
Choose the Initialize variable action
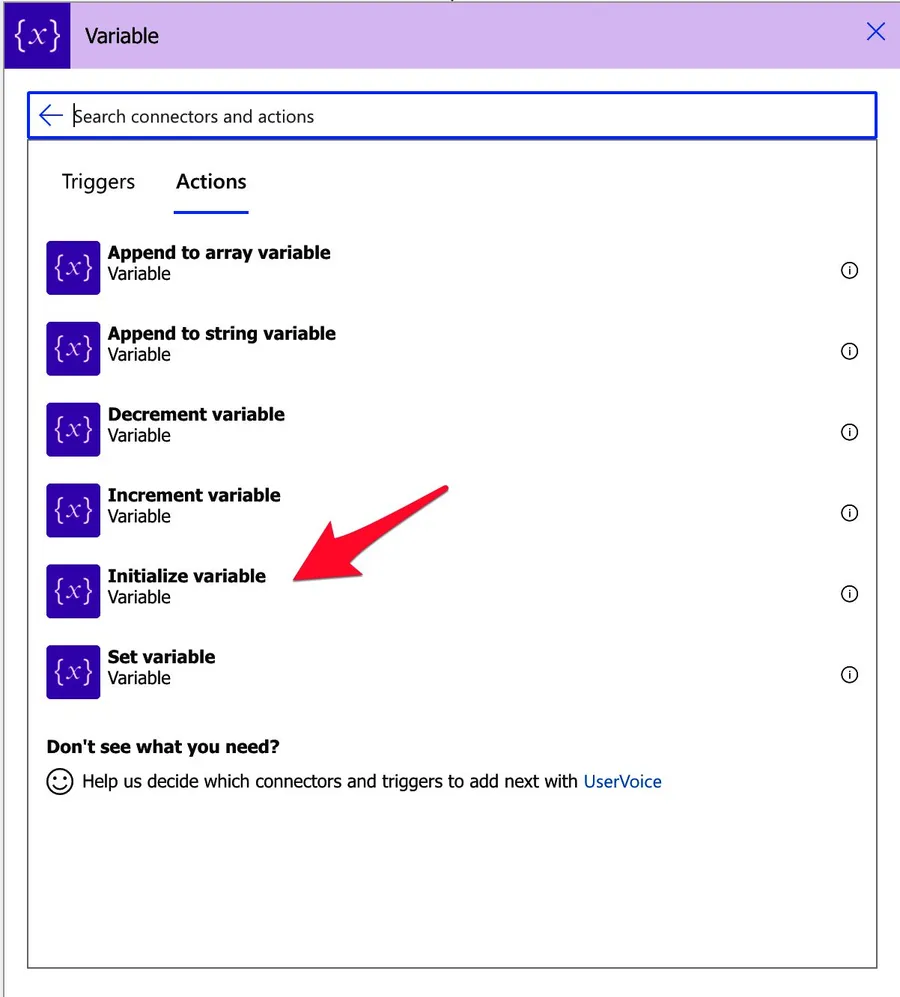point(187,577)
